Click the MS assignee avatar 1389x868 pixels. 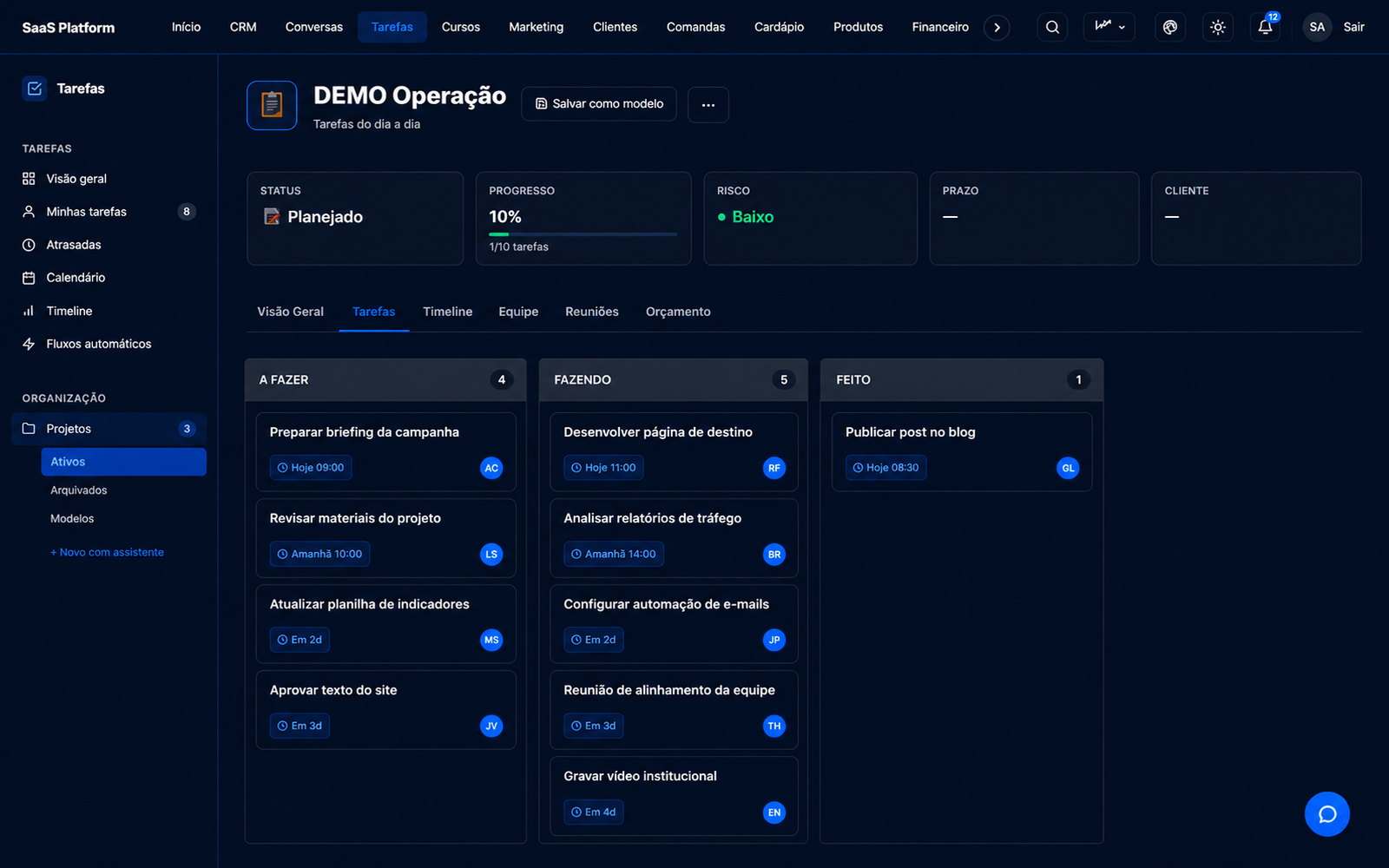click(x=491, y=640)
